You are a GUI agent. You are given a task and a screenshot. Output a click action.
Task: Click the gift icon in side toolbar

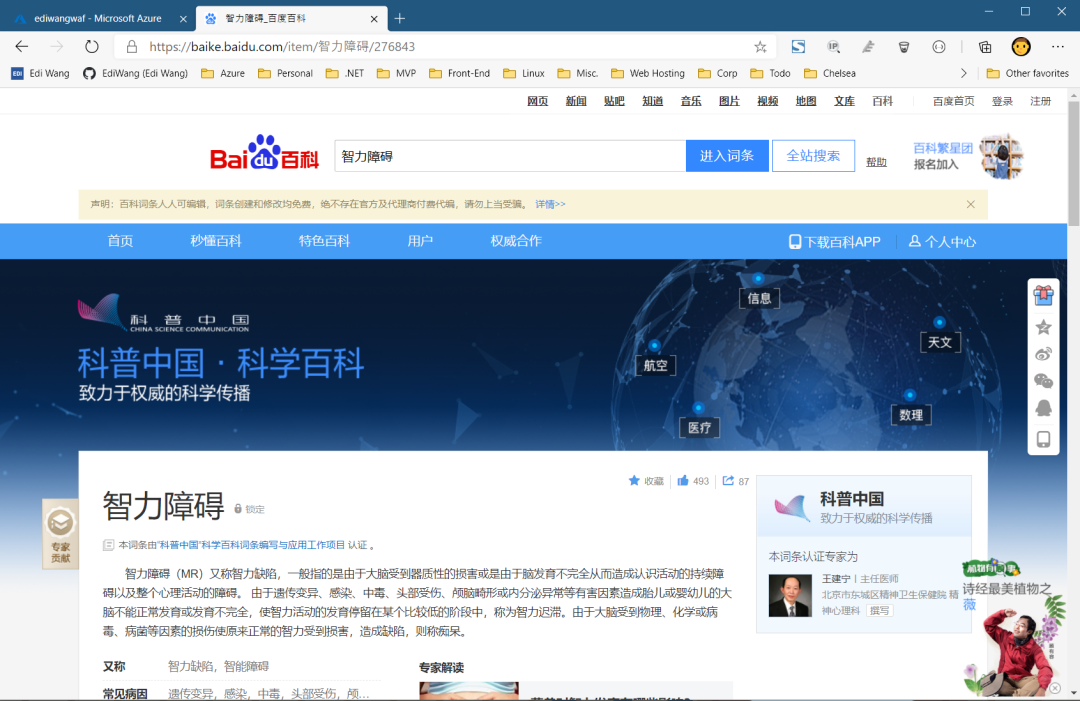(1043, 295)
